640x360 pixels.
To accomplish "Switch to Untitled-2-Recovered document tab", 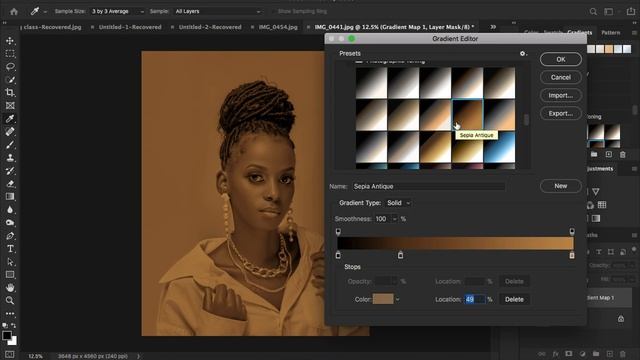I will (x=210, y=27).
